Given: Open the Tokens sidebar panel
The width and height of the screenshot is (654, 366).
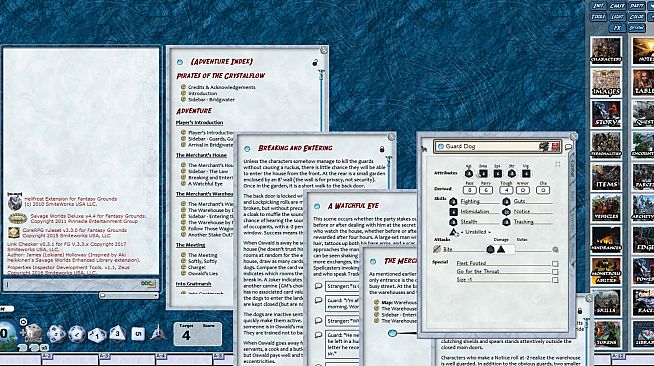Looking at the screenshot, I should coord(606,333).
